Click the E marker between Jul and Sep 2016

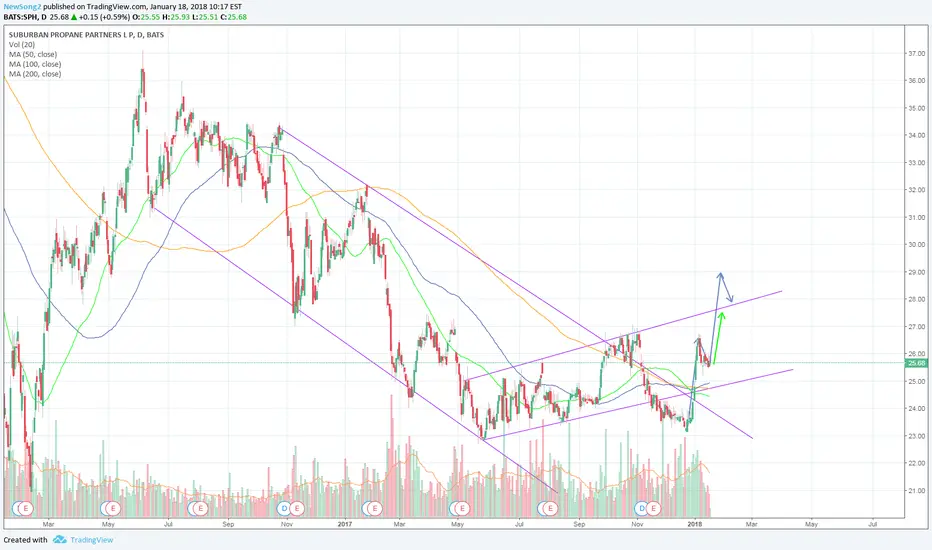pyautogui.click(x=200, y=508)
